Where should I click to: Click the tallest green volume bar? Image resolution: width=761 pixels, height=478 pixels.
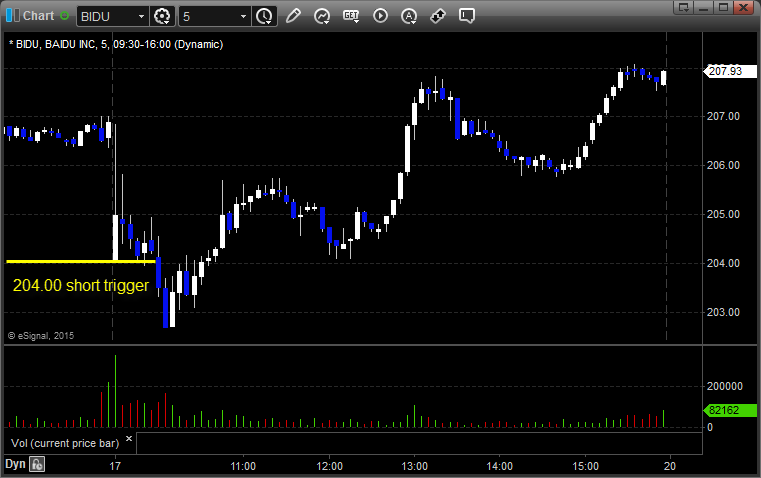pos(116,391)
